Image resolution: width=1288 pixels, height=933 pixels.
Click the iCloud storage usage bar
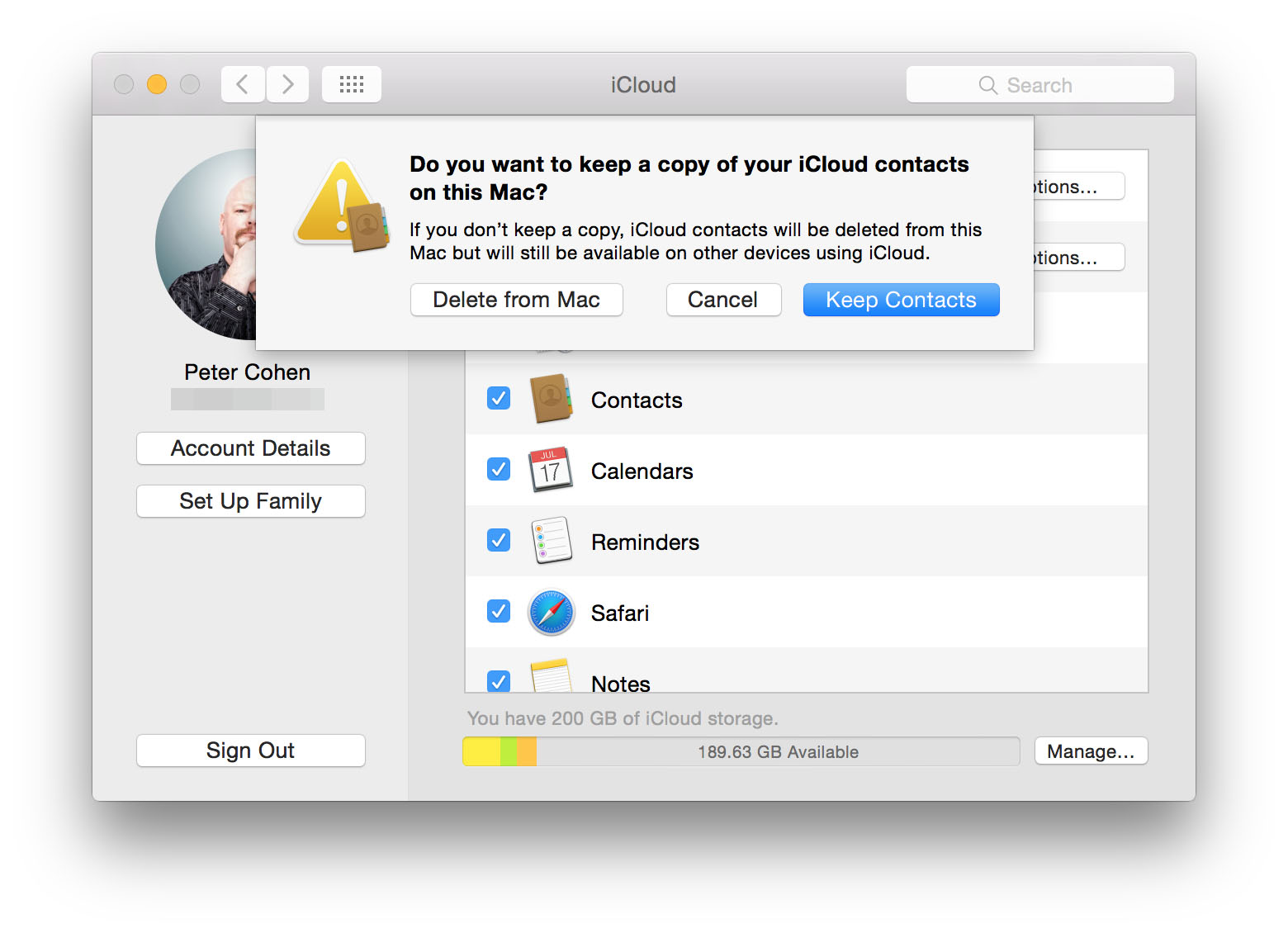[x=741, y=751]
